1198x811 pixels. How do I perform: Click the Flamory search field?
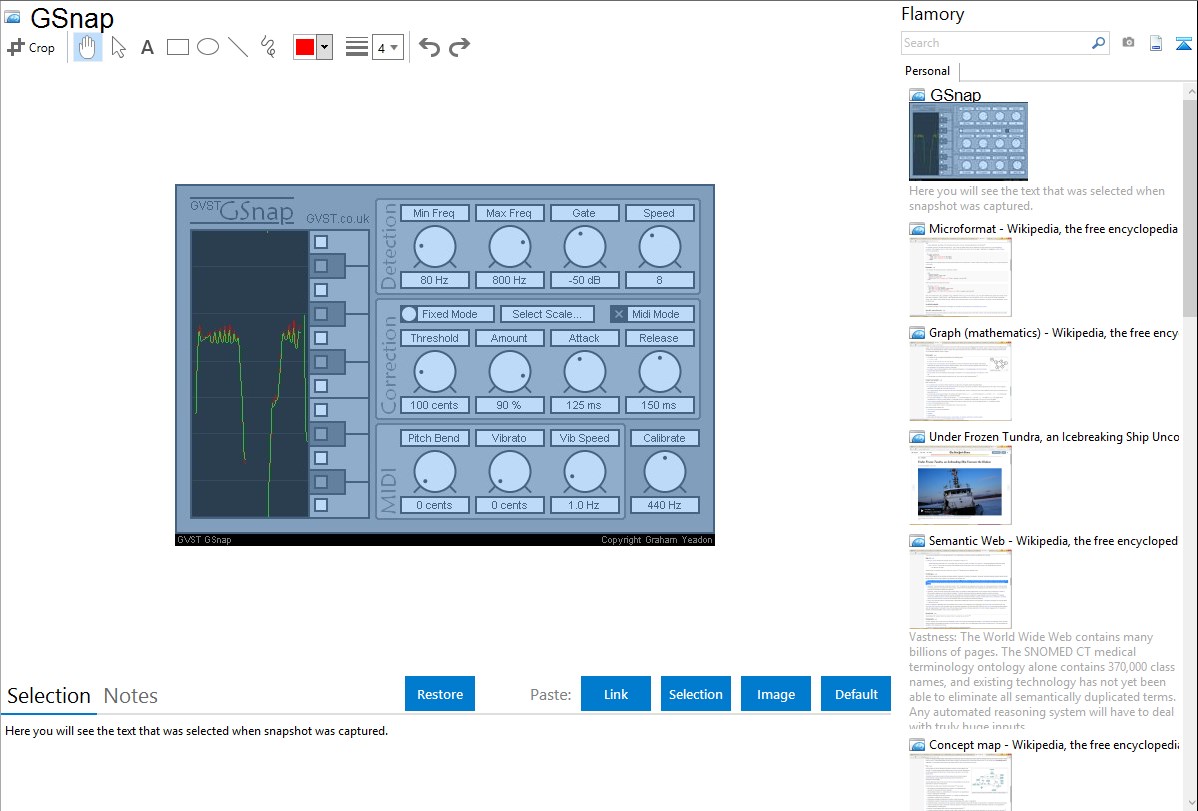pyautogui.click(x=995, y=43)
